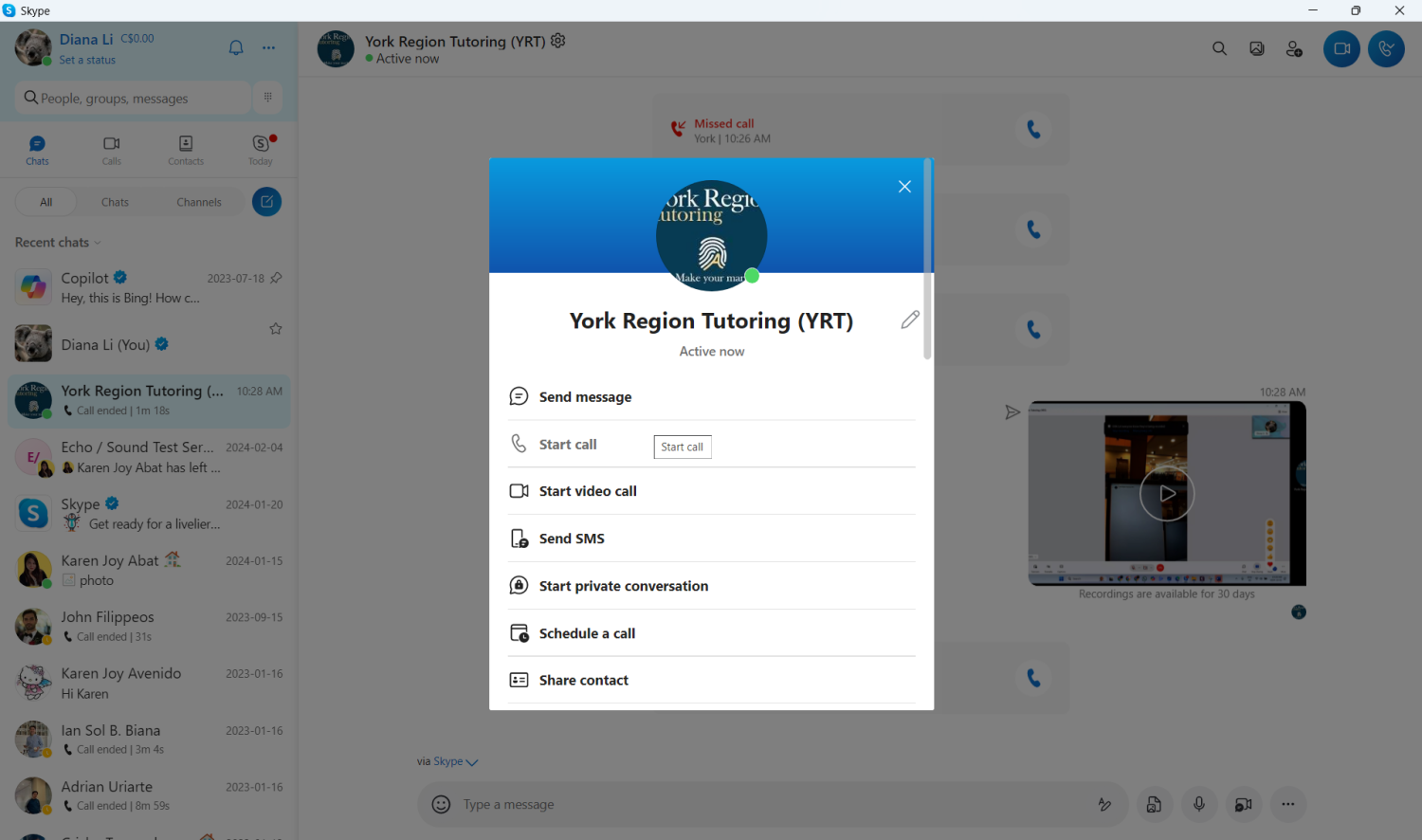Open Diana Li (You) chat

coord(149,344)
